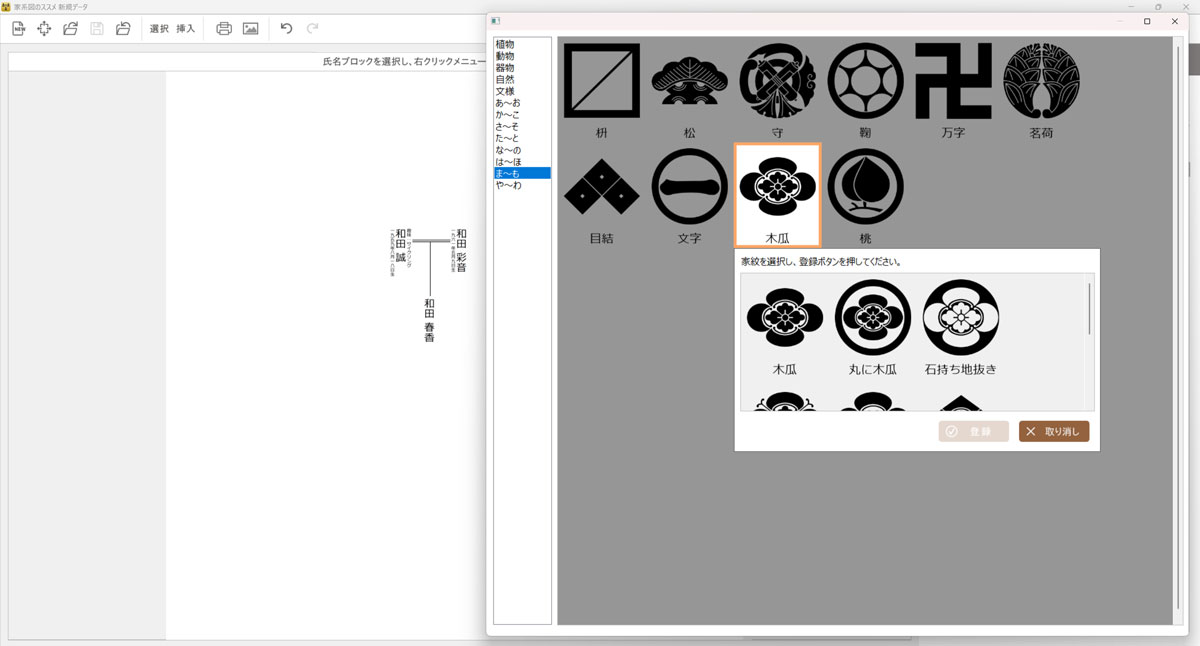This screenshot has width=1200, height=646.
Task: Select the 動物 category
Action: [x=522, y=56]
